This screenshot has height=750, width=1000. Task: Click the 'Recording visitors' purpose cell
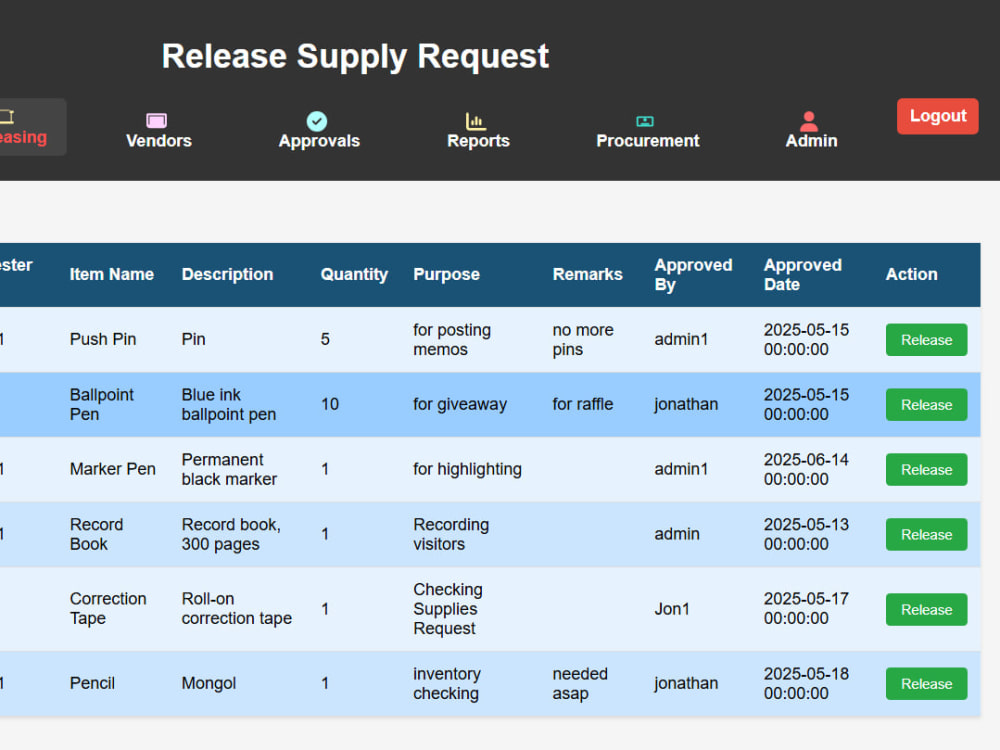451,534
